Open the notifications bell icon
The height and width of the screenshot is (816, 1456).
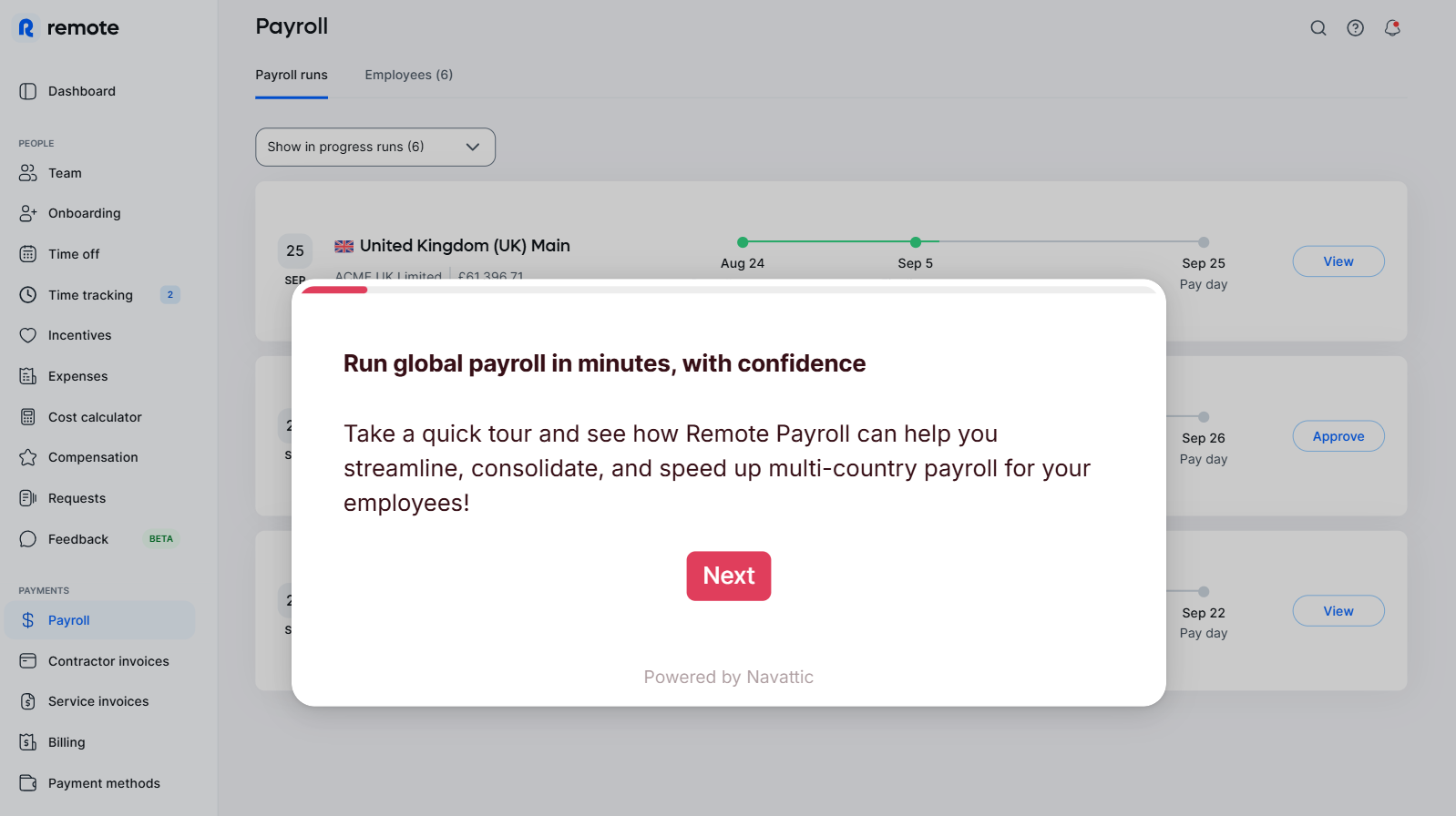1391,28
